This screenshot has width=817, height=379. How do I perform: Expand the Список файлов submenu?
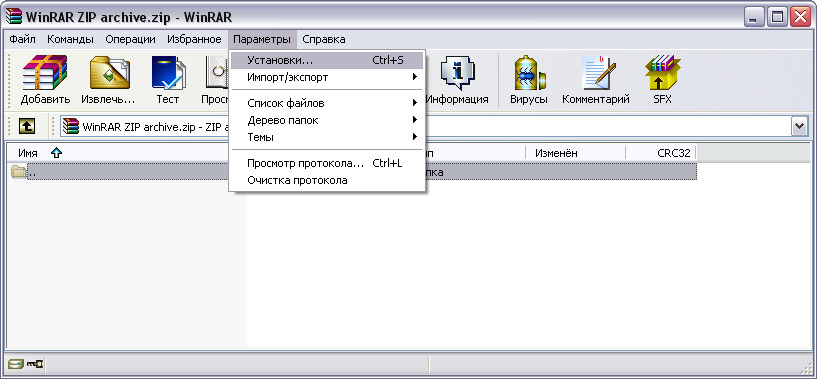pyautogui.click(x=327, y=103)
